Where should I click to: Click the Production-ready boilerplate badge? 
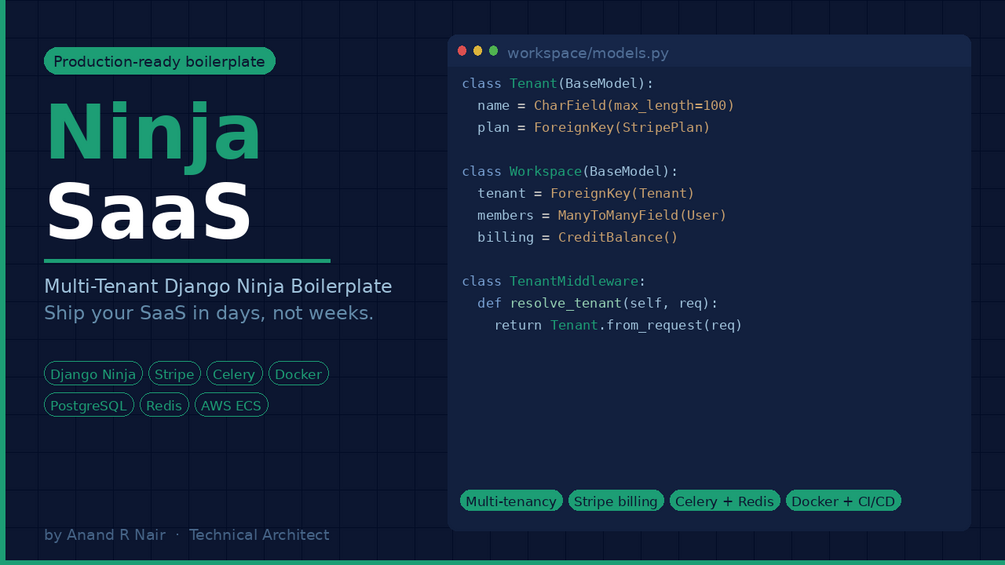point(160,61)
